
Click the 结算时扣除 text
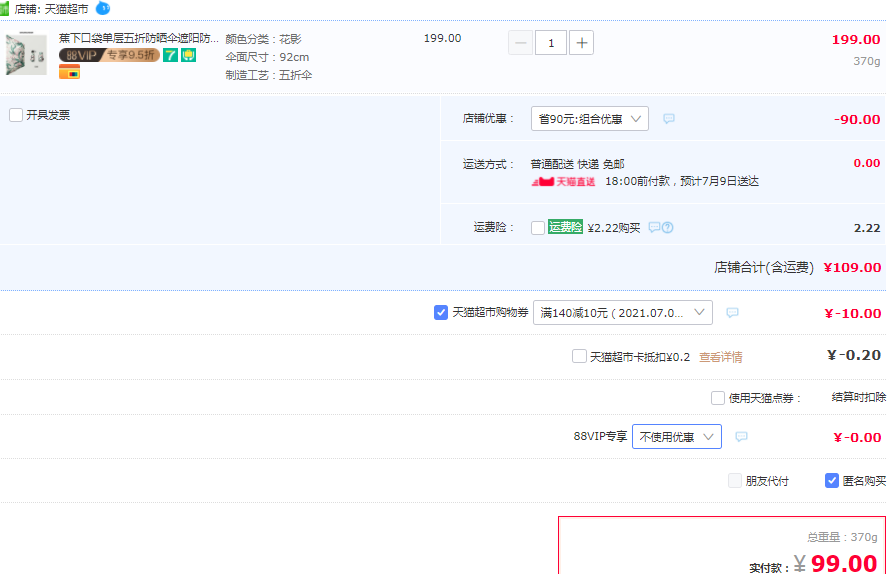[x=859, y=397]
